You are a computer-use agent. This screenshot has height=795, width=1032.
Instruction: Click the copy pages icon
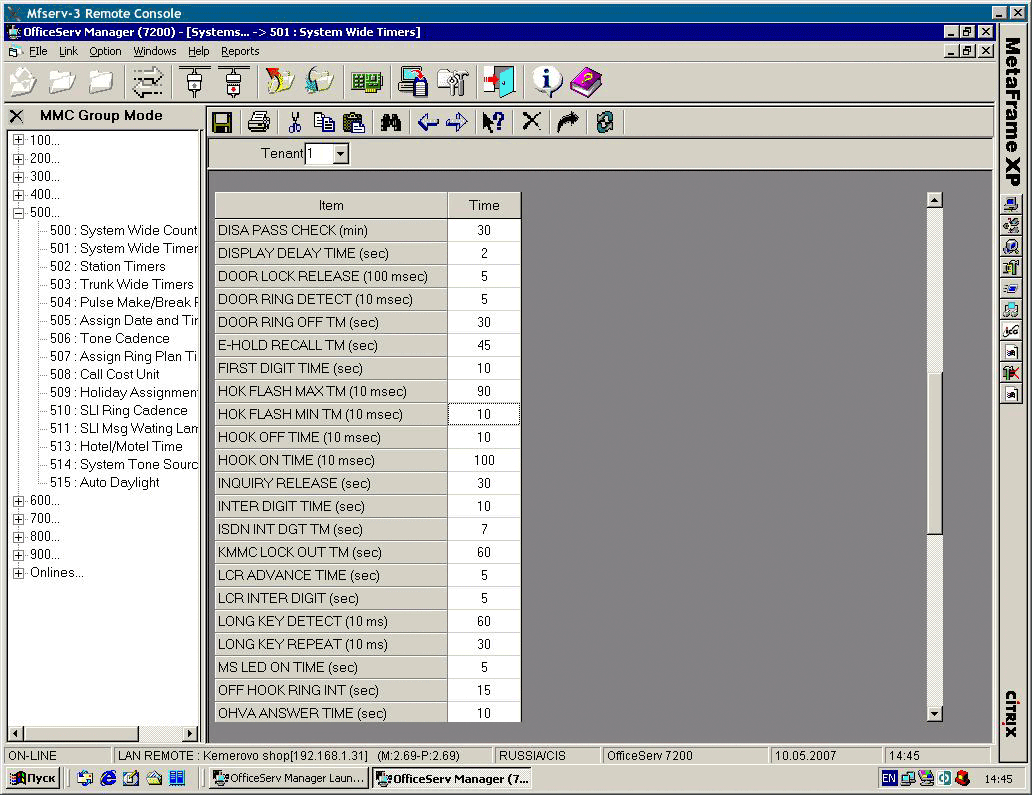pyautogui.click(x=324, y=122)
